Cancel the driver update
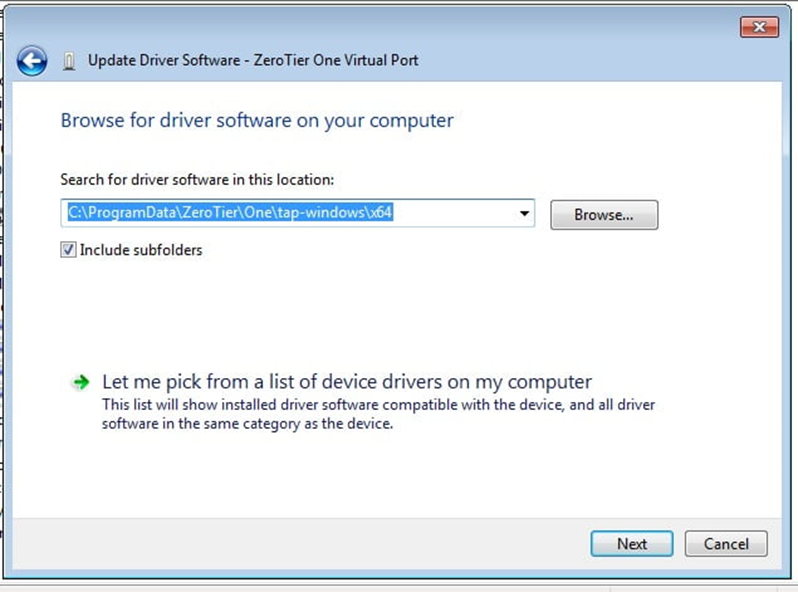 726,544
